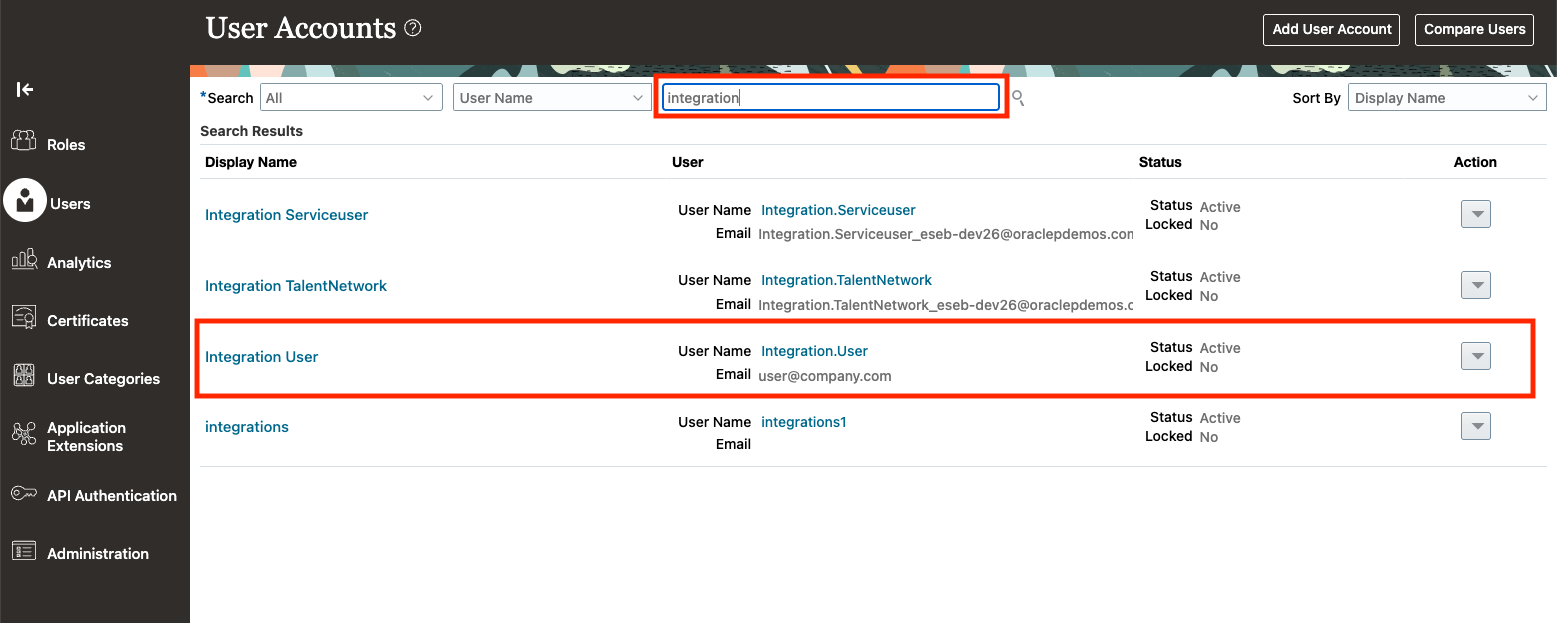The image size is (1557, 623).
Task: Open the Action menu for Integration User
Action: (1476, 355)
